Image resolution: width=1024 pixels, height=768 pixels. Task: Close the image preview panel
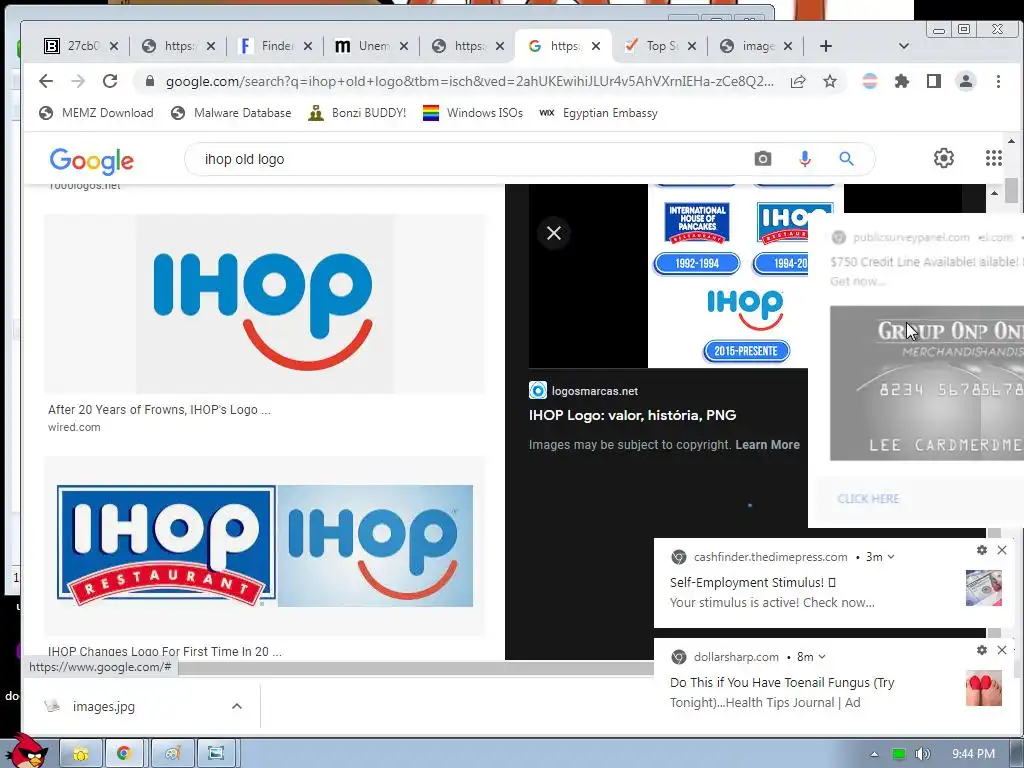click(554, 233)
